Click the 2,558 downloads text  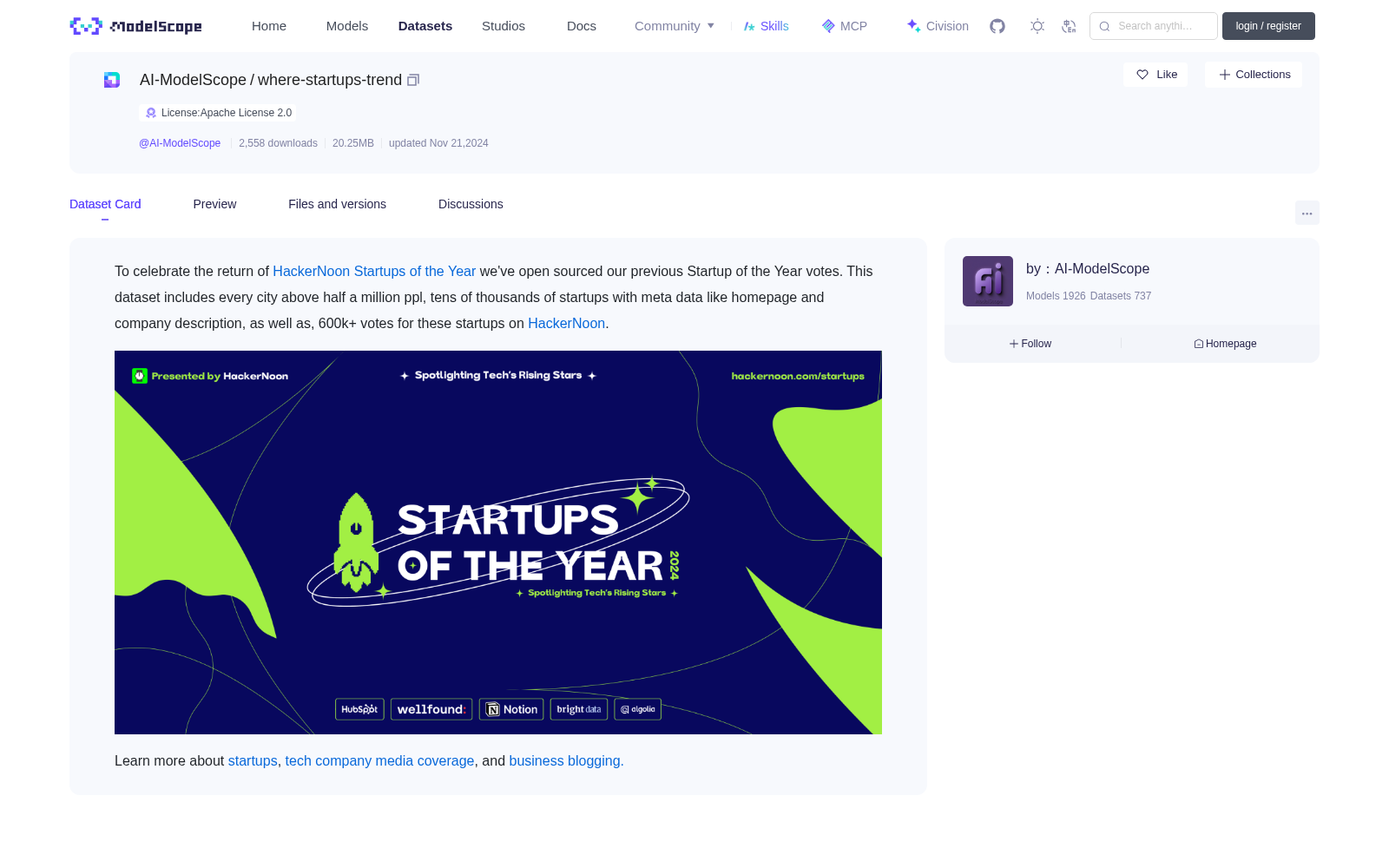[278, 143]
